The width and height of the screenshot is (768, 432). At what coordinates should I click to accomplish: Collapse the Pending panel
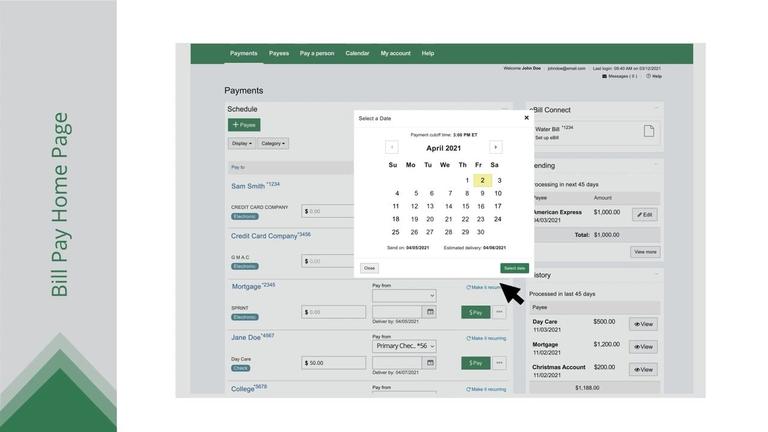pyautogui.click(x=657, y=165)
